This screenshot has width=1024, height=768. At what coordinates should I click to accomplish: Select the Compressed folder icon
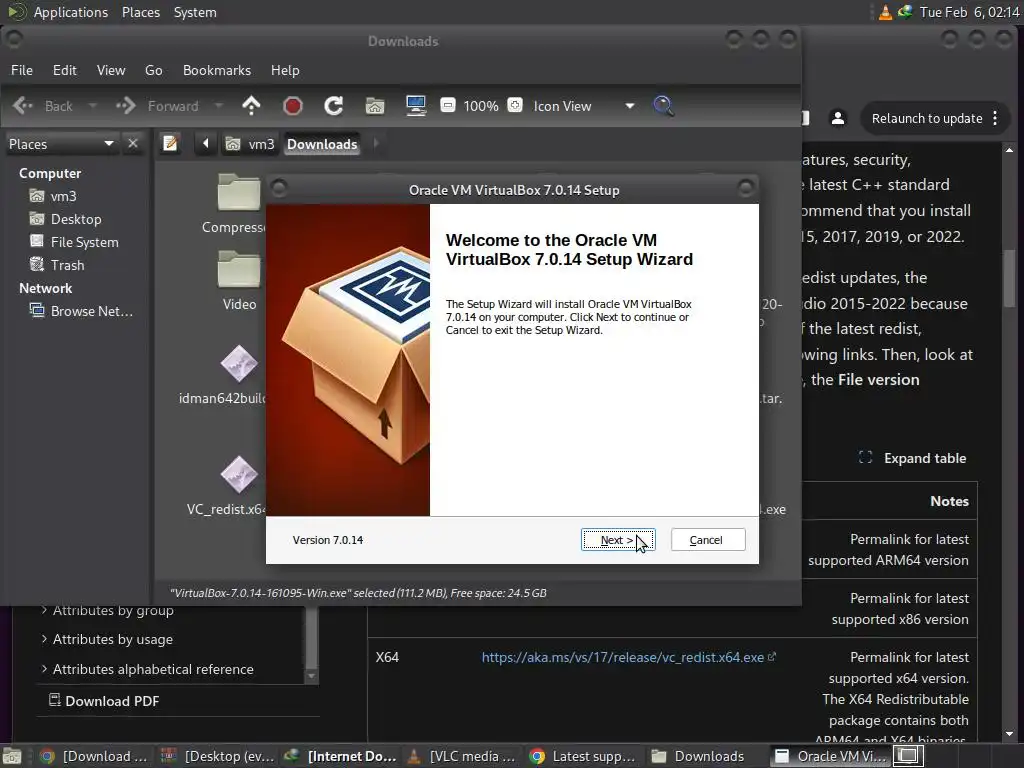click(x=239, y=192)
